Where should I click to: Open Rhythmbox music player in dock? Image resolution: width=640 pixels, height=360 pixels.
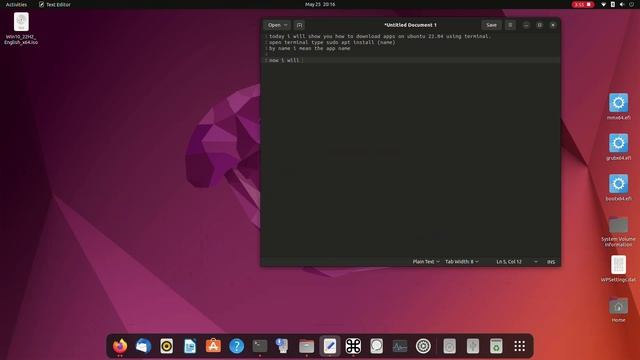click(167, 346)
